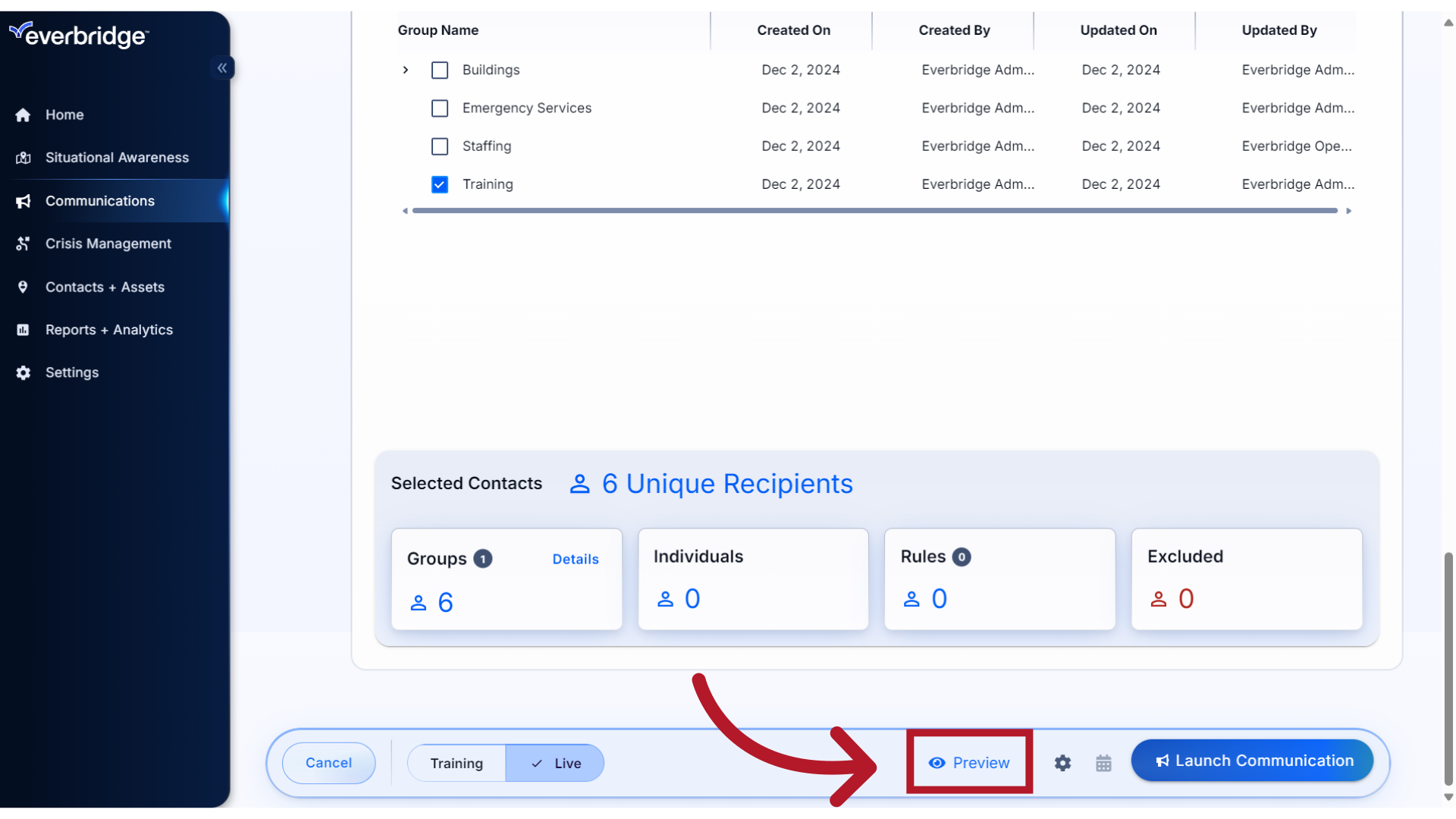Collapse the sidebar with double-chevron button
The width and height of the screenshot is (1456, 819).
(222, 68)
